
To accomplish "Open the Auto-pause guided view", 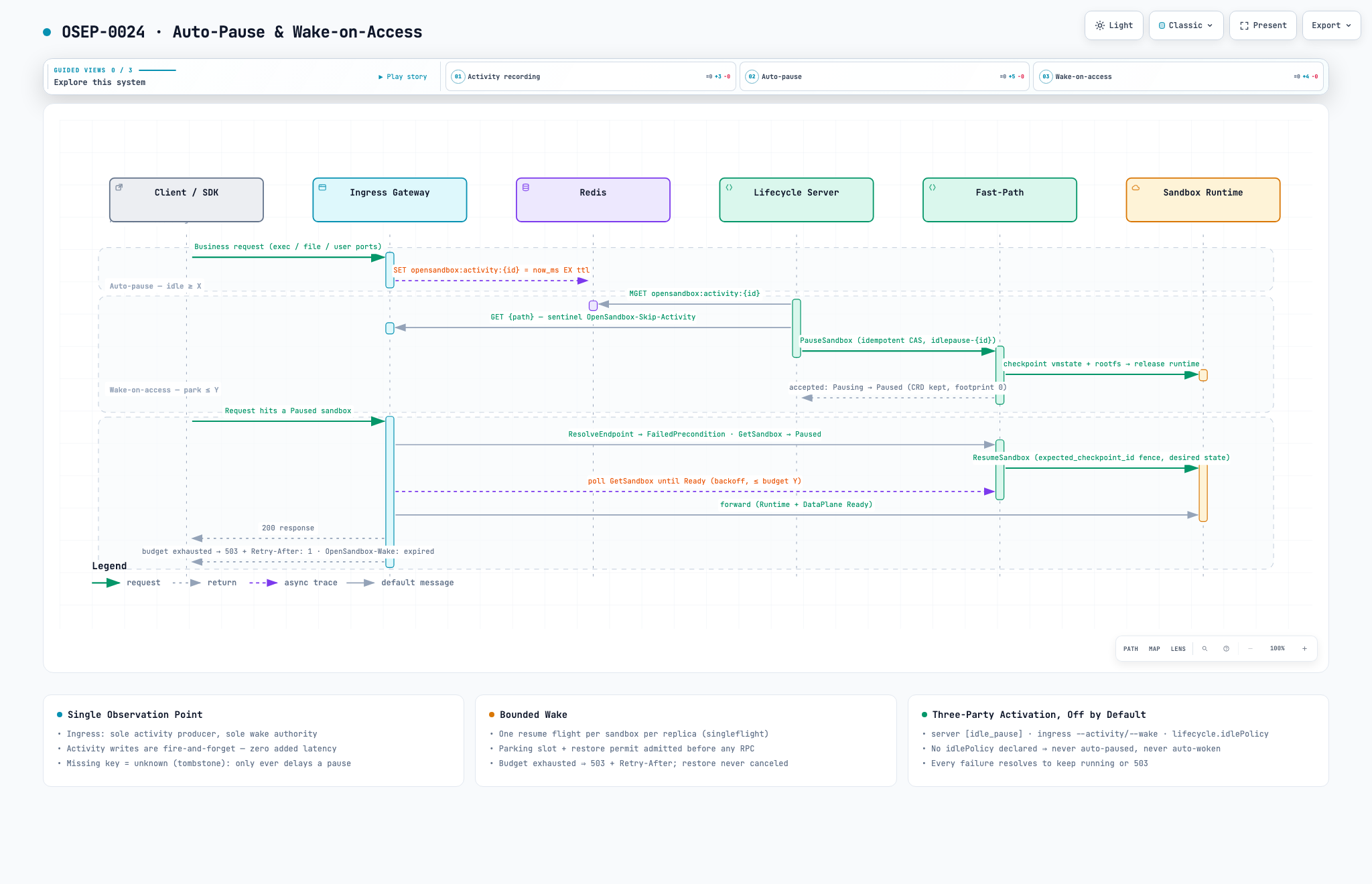I will tap(884, 76).
